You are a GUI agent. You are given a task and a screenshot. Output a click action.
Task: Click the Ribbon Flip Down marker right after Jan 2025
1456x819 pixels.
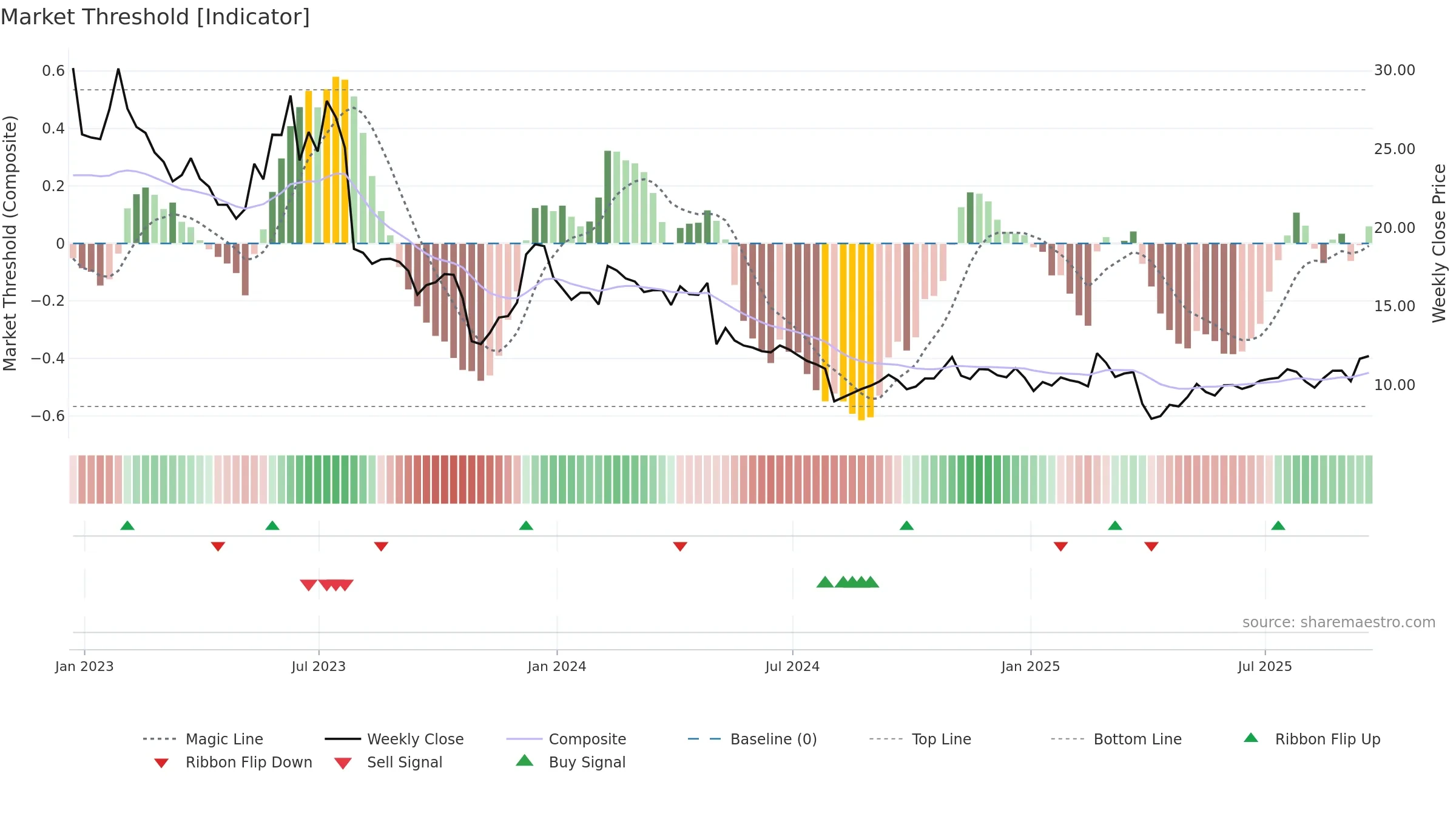pos(1060,547)
